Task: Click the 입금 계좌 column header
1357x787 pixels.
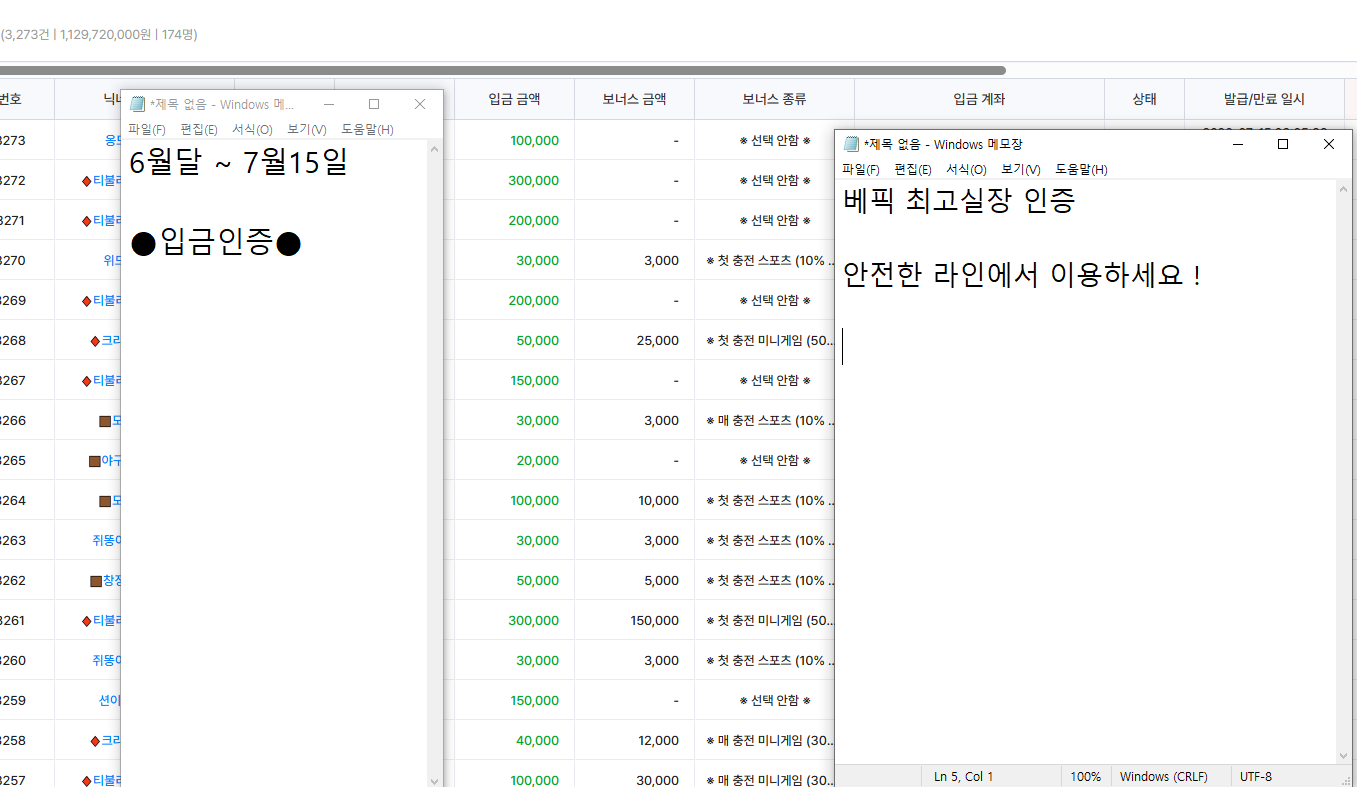Action: click(979, 100)
